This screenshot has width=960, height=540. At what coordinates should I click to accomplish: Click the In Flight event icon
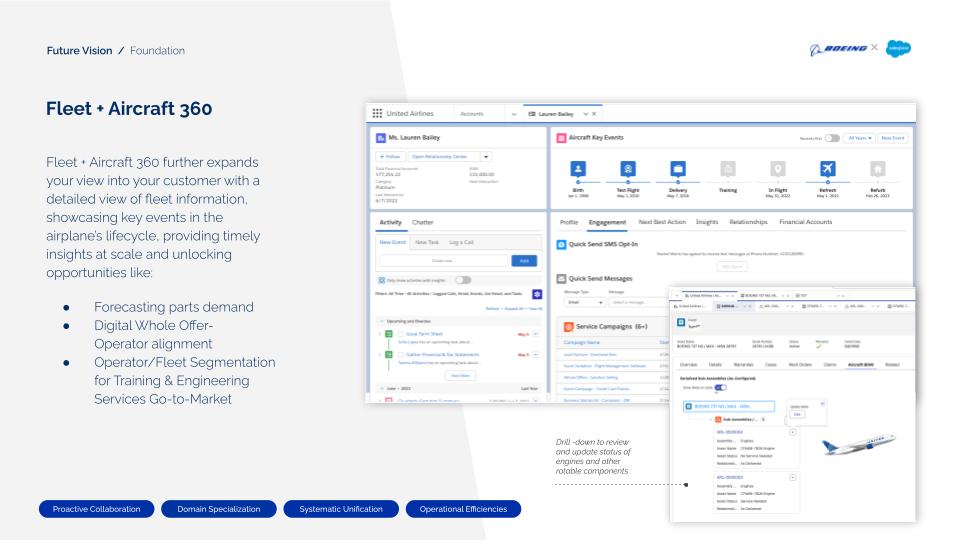778,169
